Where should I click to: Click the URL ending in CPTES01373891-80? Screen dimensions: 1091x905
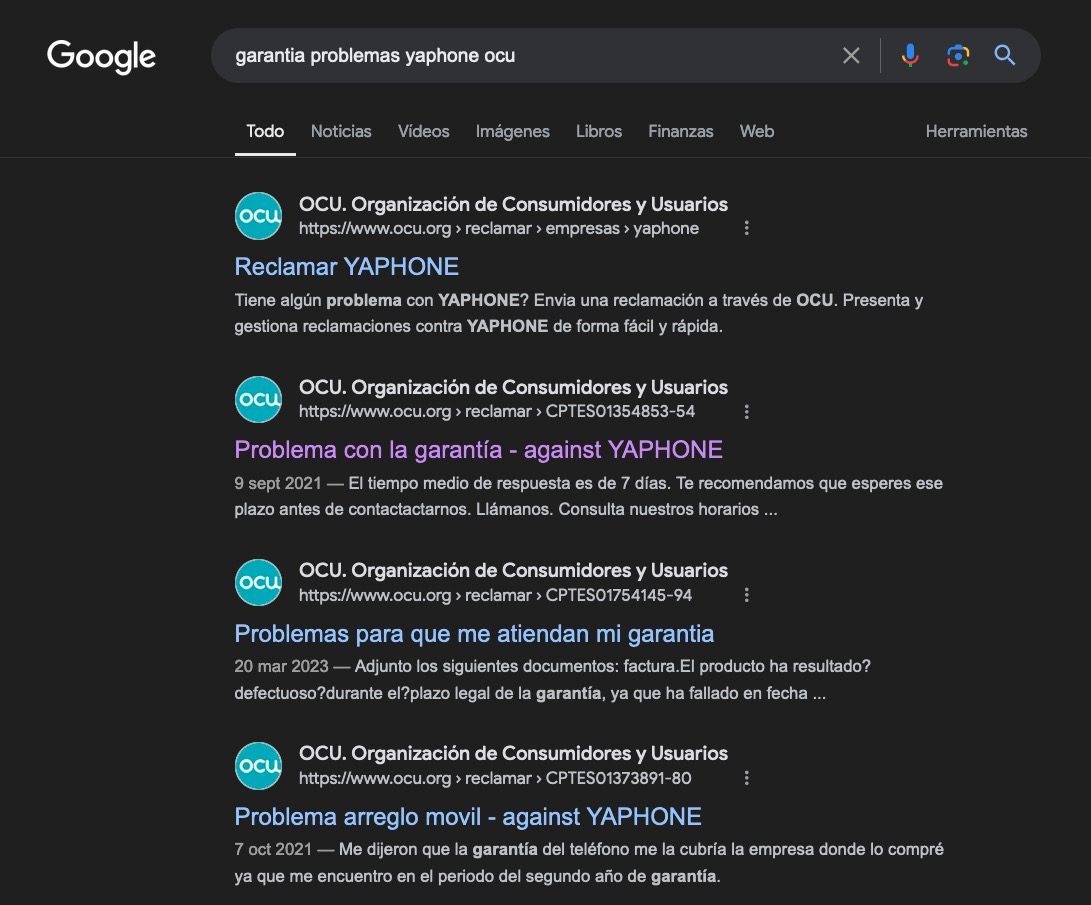pyautogui.click(x=495, y=778)
